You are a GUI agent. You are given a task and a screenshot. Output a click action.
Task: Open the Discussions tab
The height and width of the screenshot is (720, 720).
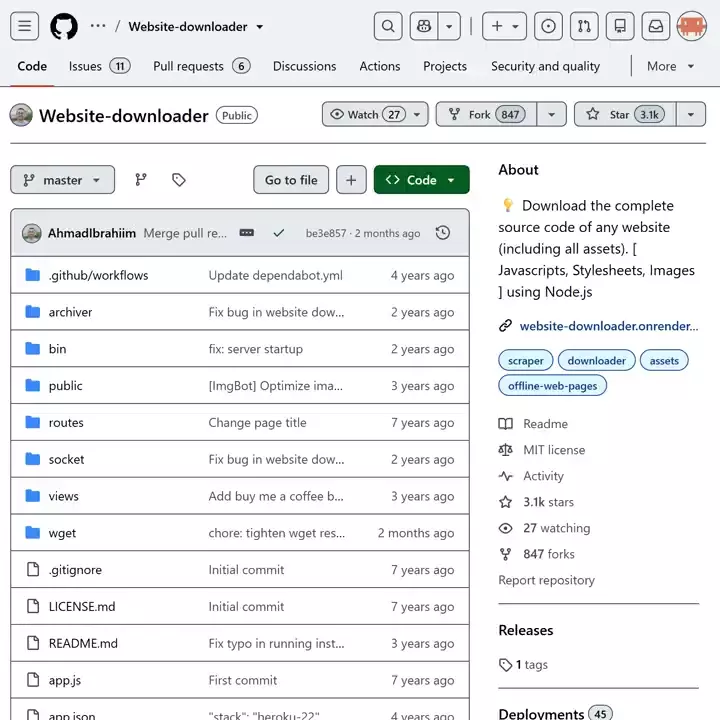[x=304, y=66]
